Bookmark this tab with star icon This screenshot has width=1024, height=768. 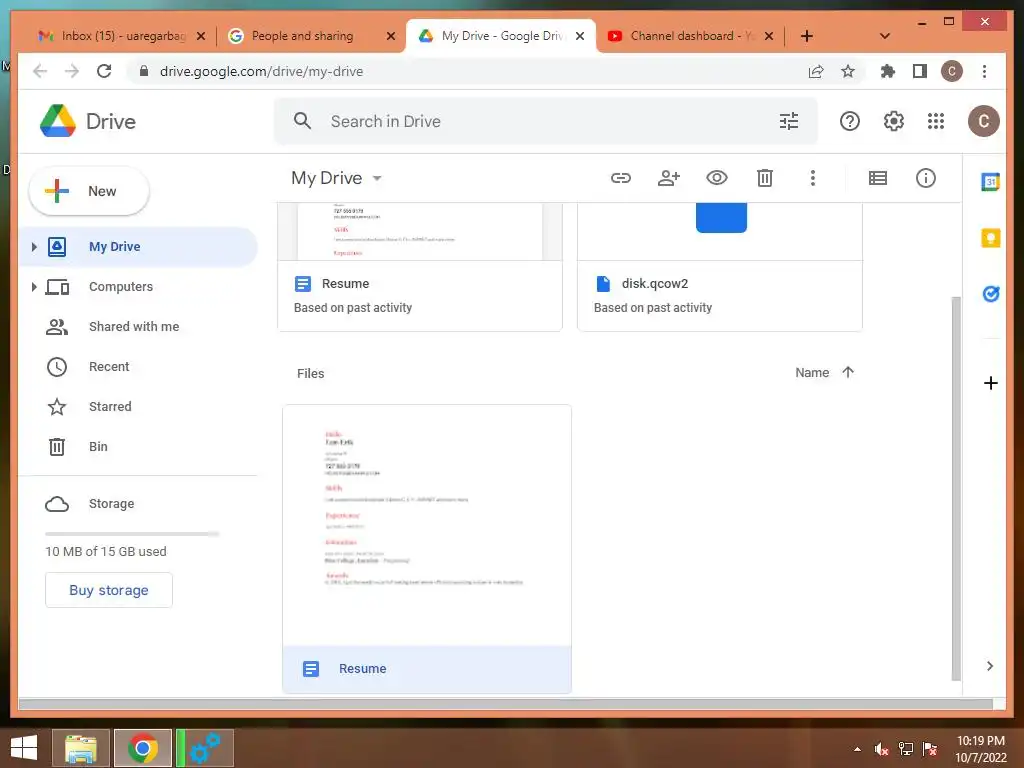click(x=848, y=71)
